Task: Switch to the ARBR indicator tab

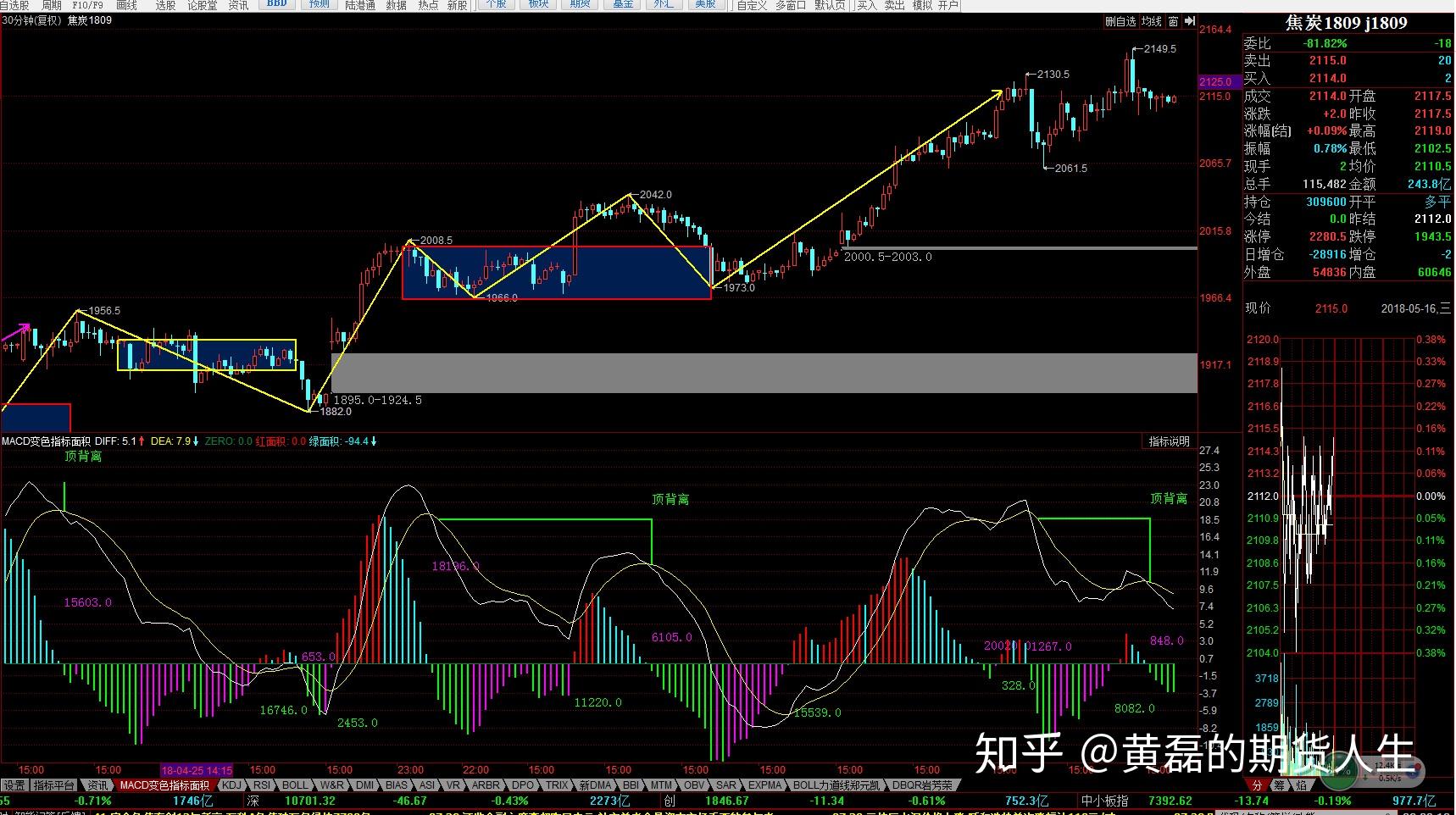Action: [x=486, y=785]
